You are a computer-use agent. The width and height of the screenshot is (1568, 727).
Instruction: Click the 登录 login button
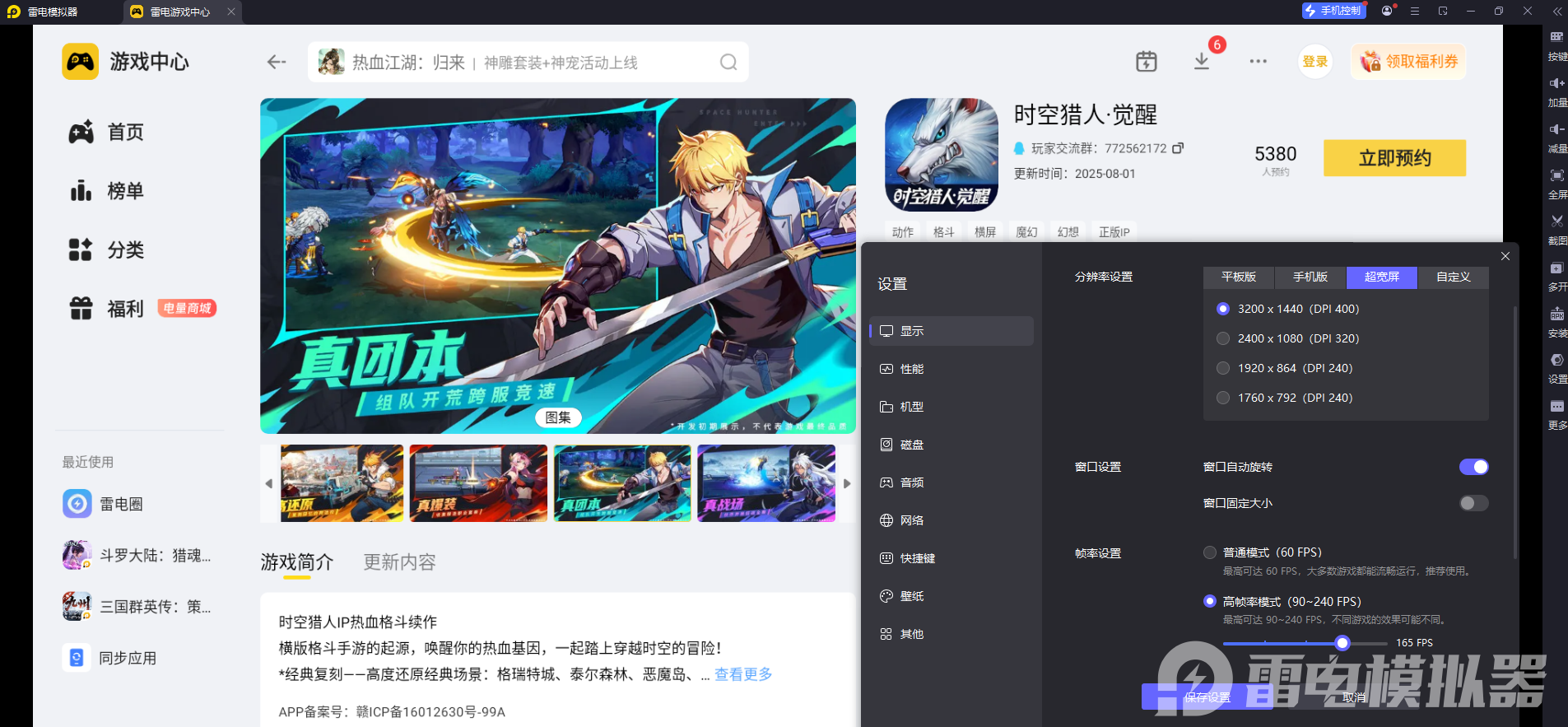[1315, 62]
